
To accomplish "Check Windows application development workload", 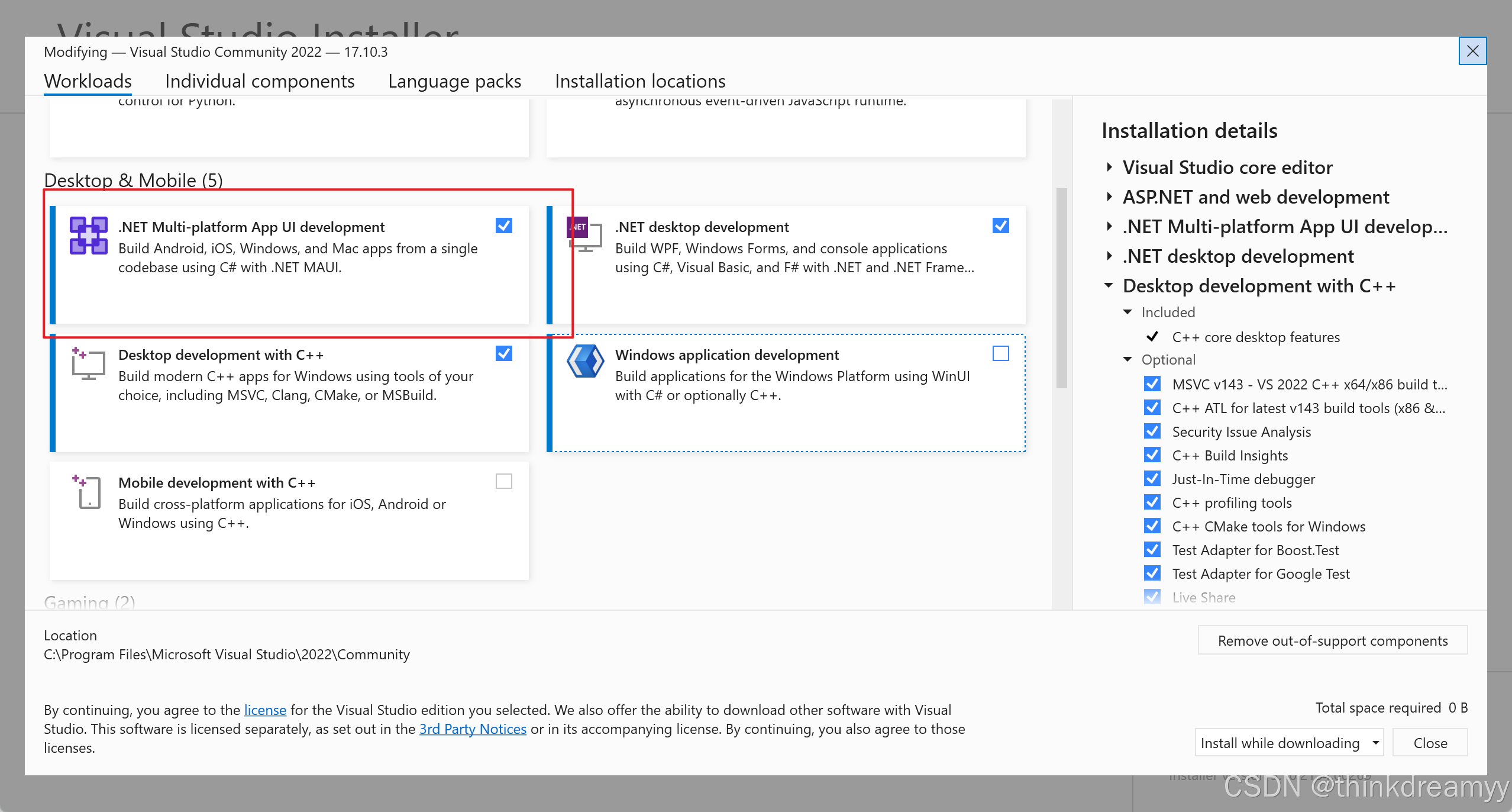I will pyautogui.click(x=1001, y=353).
